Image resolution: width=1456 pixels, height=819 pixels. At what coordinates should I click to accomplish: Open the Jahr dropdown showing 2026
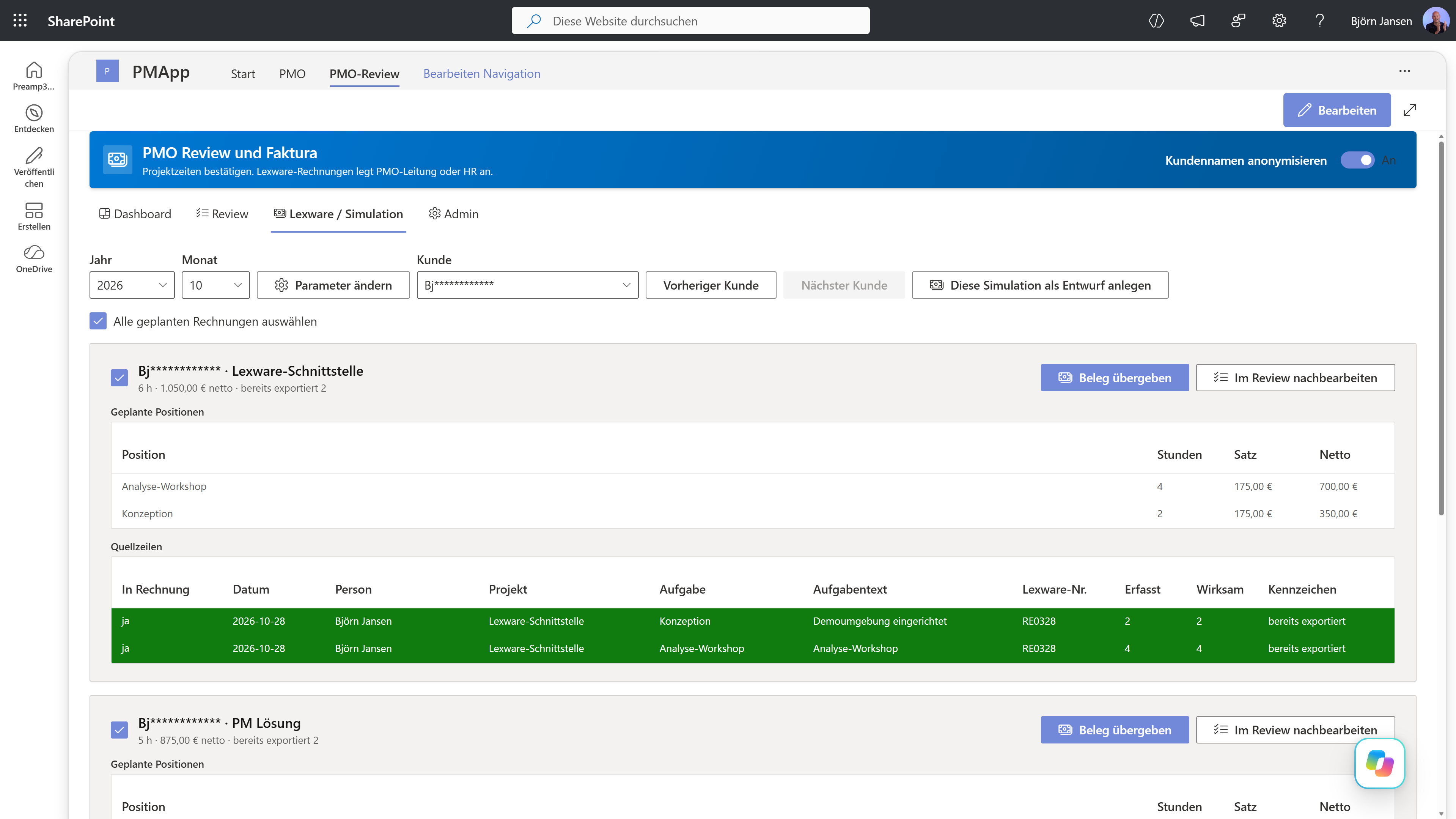[132, 285]
